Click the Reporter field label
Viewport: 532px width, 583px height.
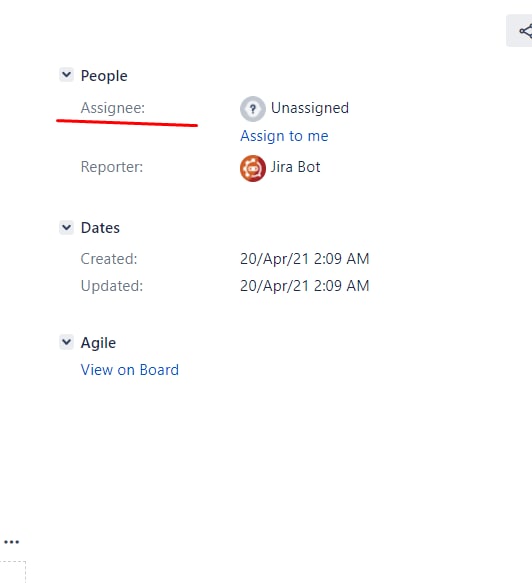[112, 167]
